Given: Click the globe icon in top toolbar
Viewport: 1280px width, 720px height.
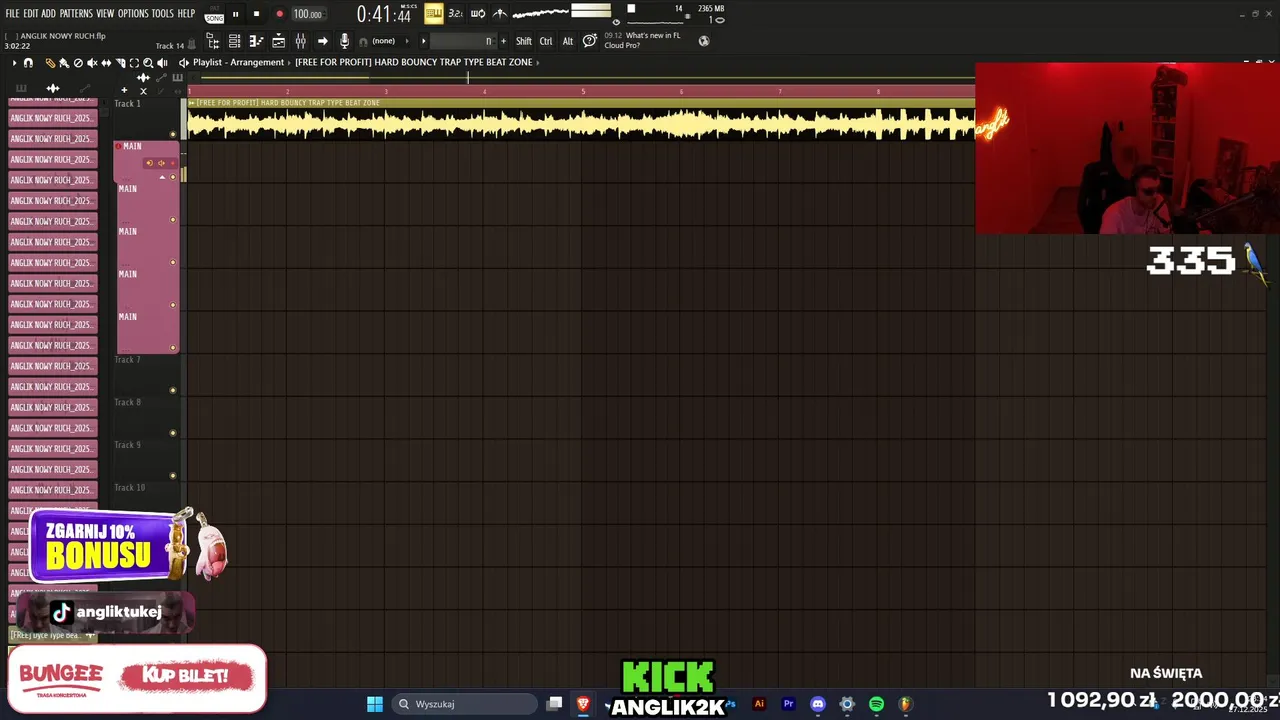Looking at the screenshot, I should coord(704,41).
